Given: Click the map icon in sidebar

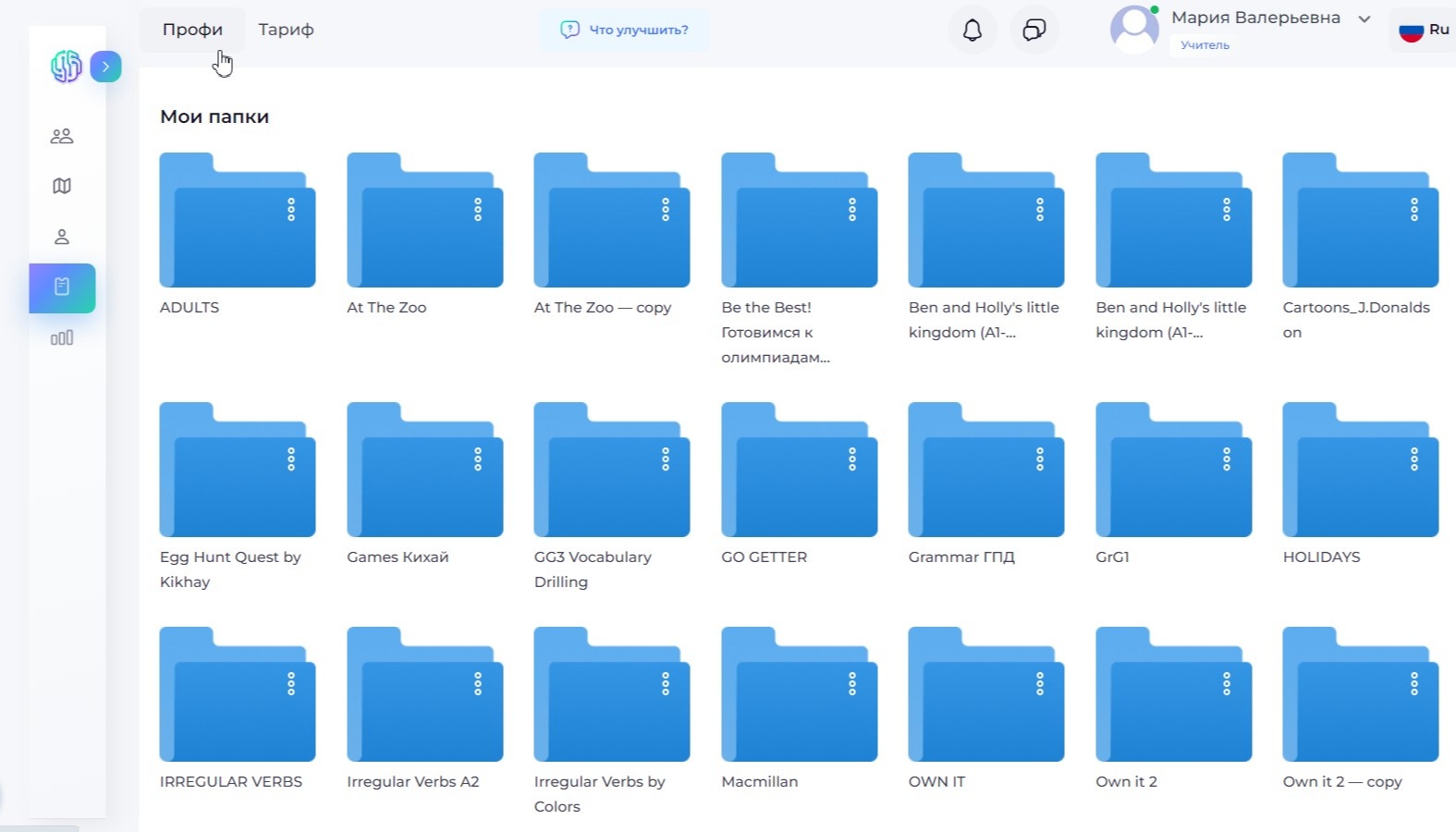Looking at the screenshot, I should (x=62, y=186).
